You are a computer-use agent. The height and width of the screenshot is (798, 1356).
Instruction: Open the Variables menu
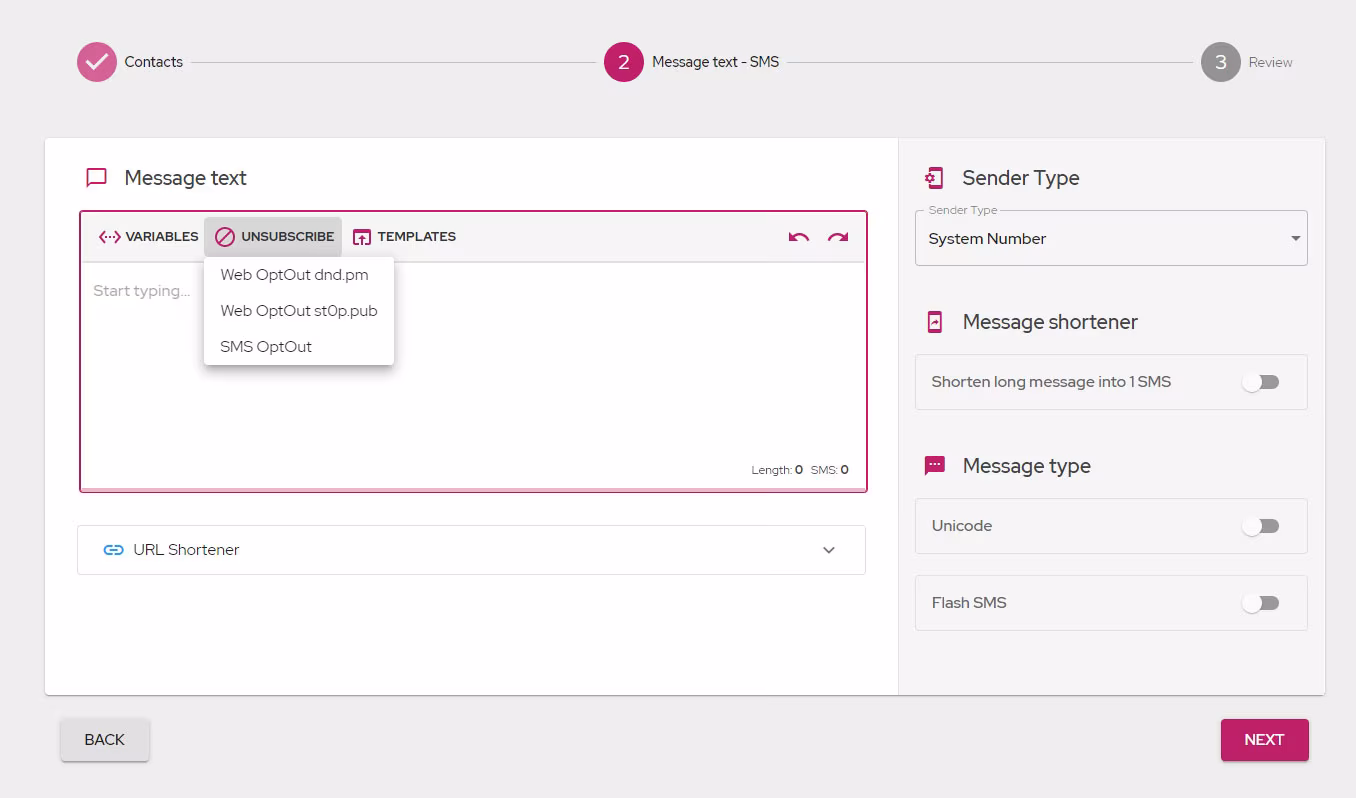[149, 237]
